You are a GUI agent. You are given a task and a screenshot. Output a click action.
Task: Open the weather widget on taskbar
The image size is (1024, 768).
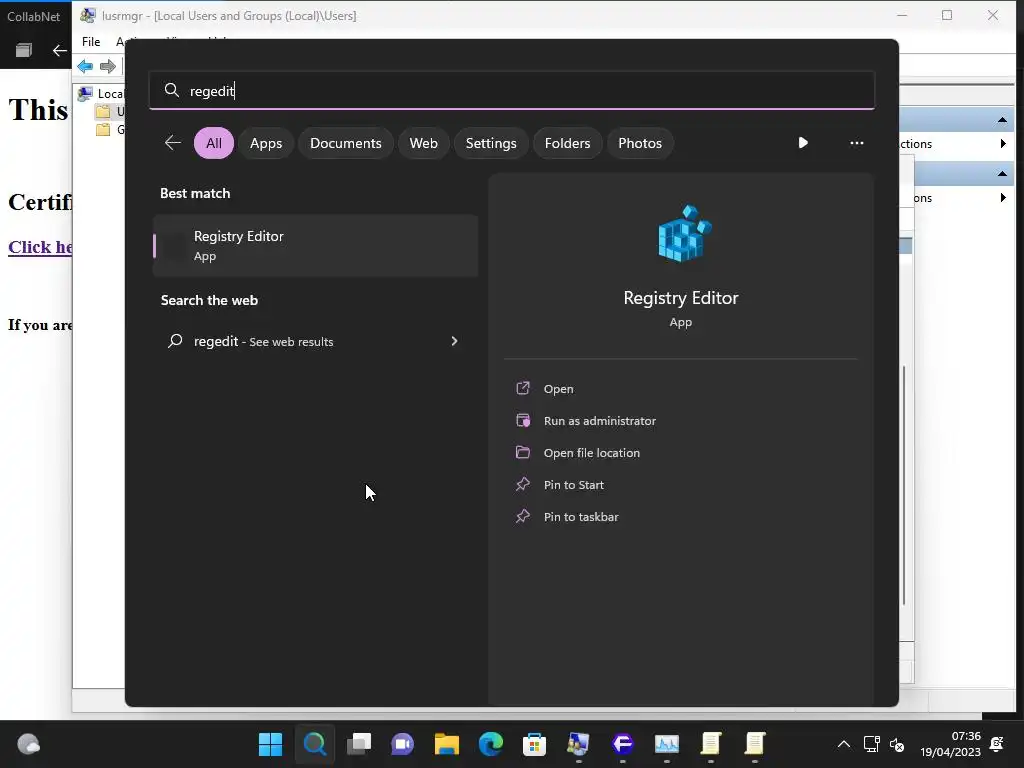point(28,744)
